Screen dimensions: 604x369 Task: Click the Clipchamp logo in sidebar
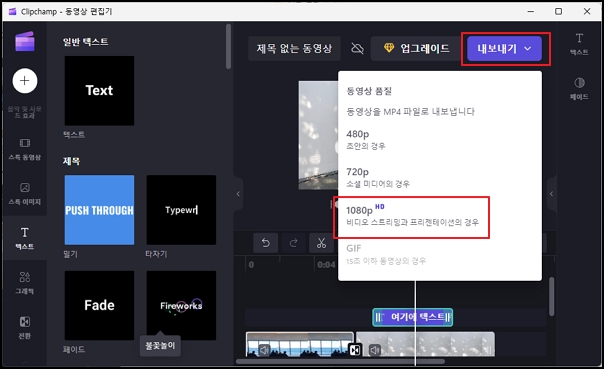[x=25, y=41]
